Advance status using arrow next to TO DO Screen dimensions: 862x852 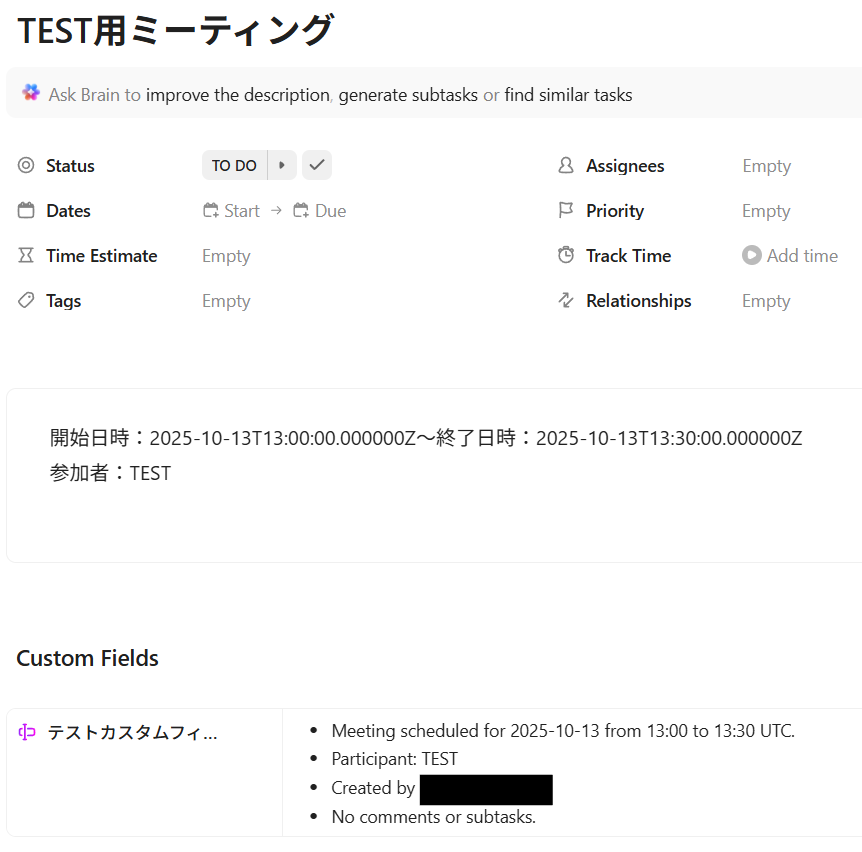(282, 166)
